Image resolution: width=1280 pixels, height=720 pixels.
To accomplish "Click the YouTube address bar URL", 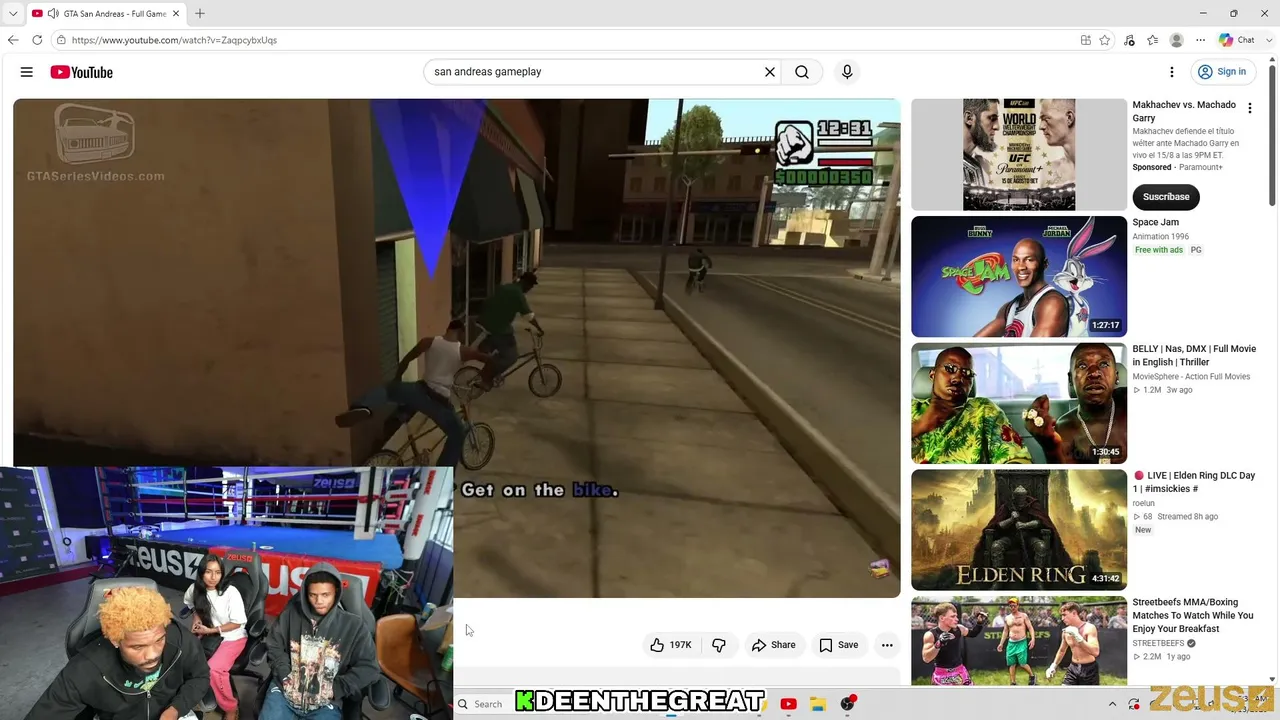I will (x=174, y=40).
